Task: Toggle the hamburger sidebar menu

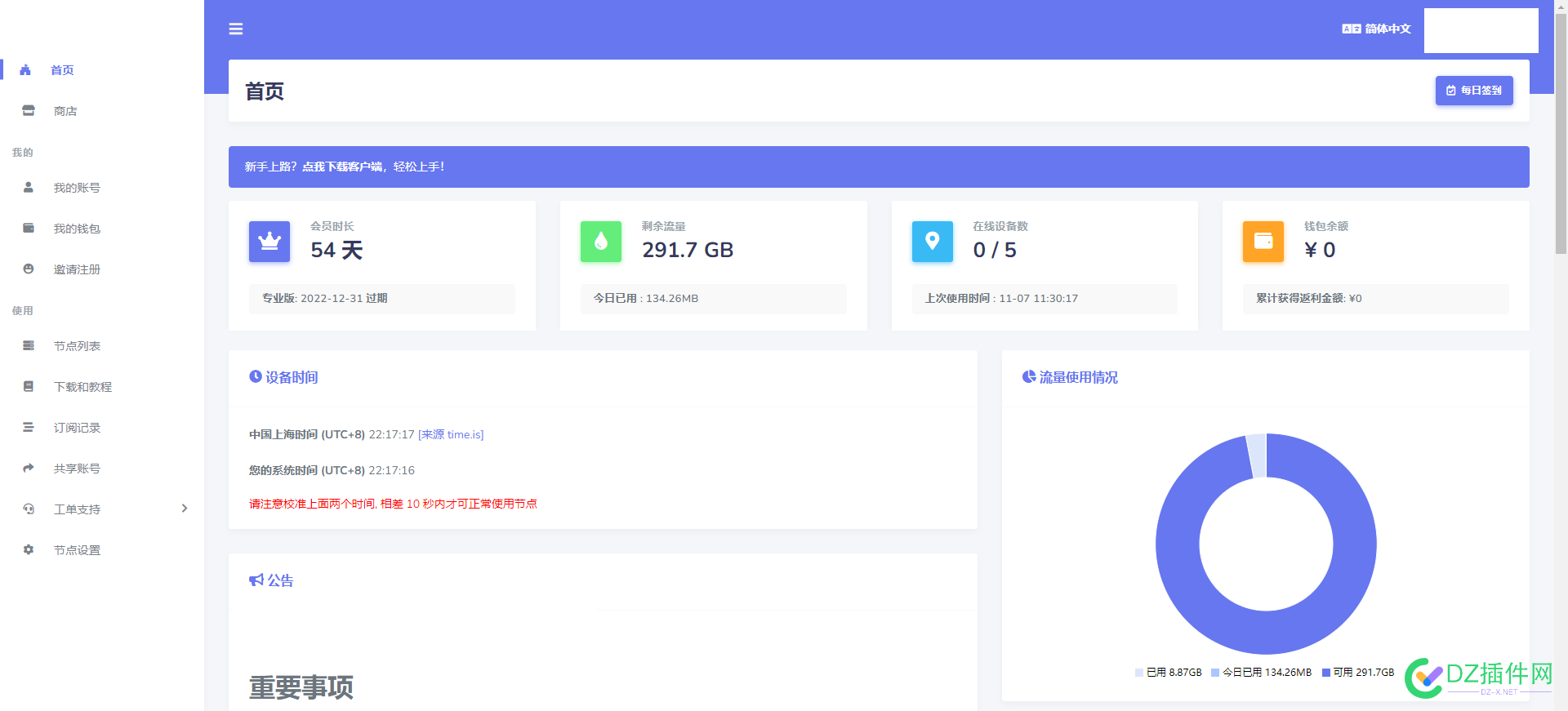Action: pyautogui.click(x=236, y=29)
